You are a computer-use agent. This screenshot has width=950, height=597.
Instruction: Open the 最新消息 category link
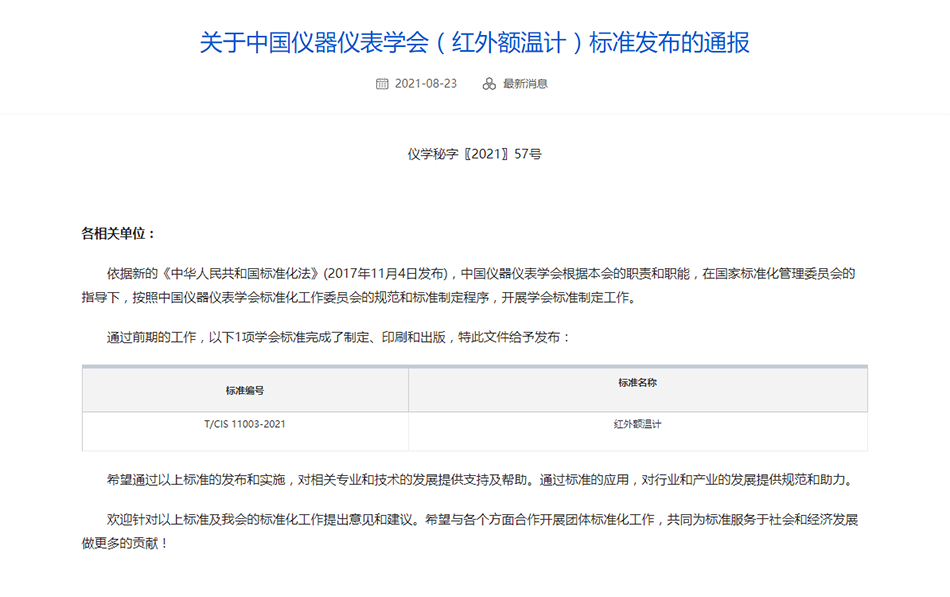point(525,84)
